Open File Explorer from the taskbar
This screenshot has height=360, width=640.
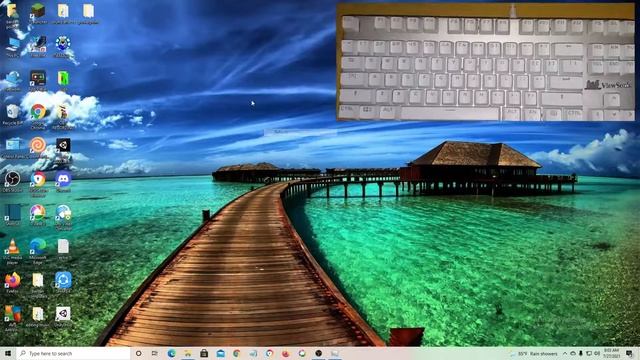tap(188, 353)
